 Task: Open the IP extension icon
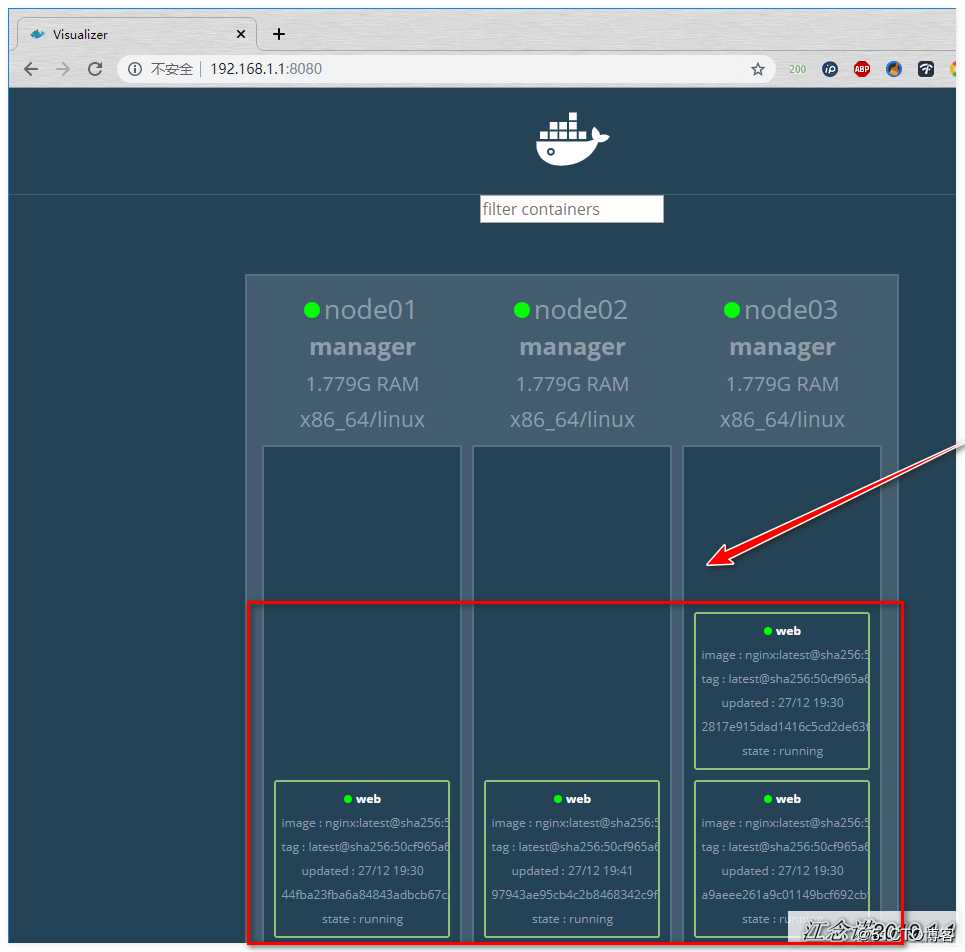[x=830, y=69]
